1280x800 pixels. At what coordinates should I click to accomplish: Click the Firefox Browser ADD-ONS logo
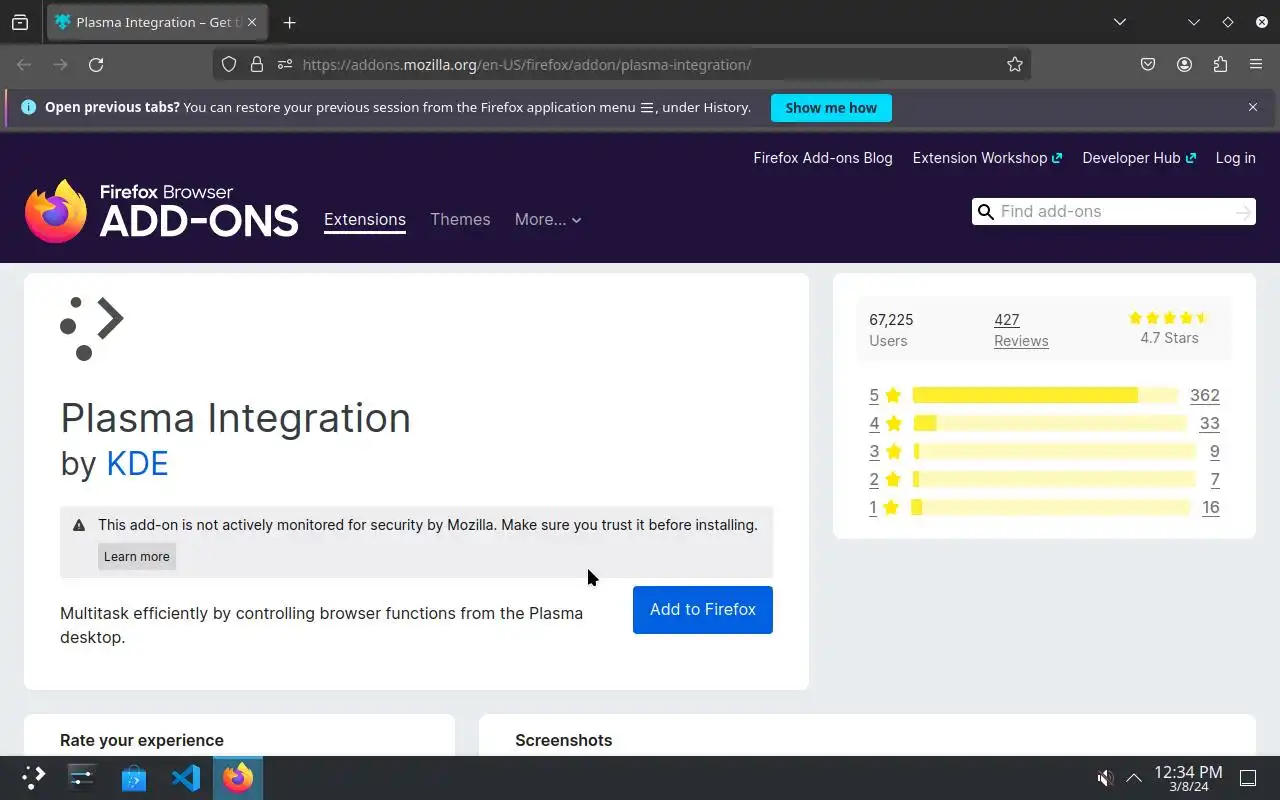[x=162, y=211]
